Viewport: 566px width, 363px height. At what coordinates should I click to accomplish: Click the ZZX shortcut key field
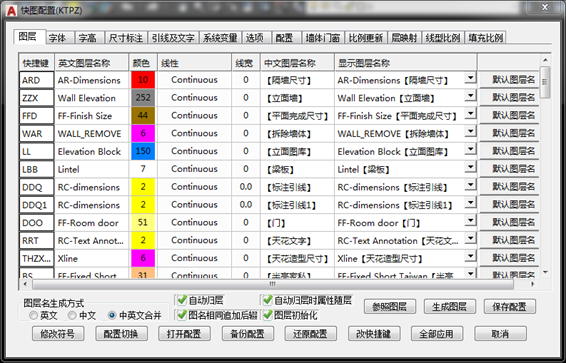pos(36,98)
